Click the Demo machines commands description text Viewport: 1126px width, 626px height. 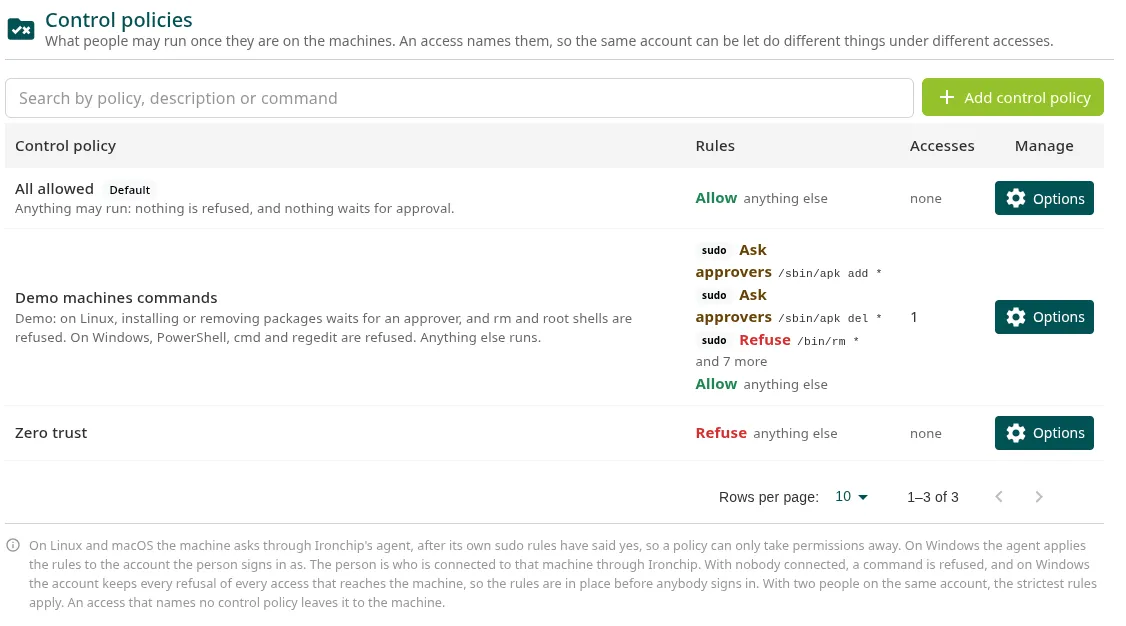pos(323,328)
